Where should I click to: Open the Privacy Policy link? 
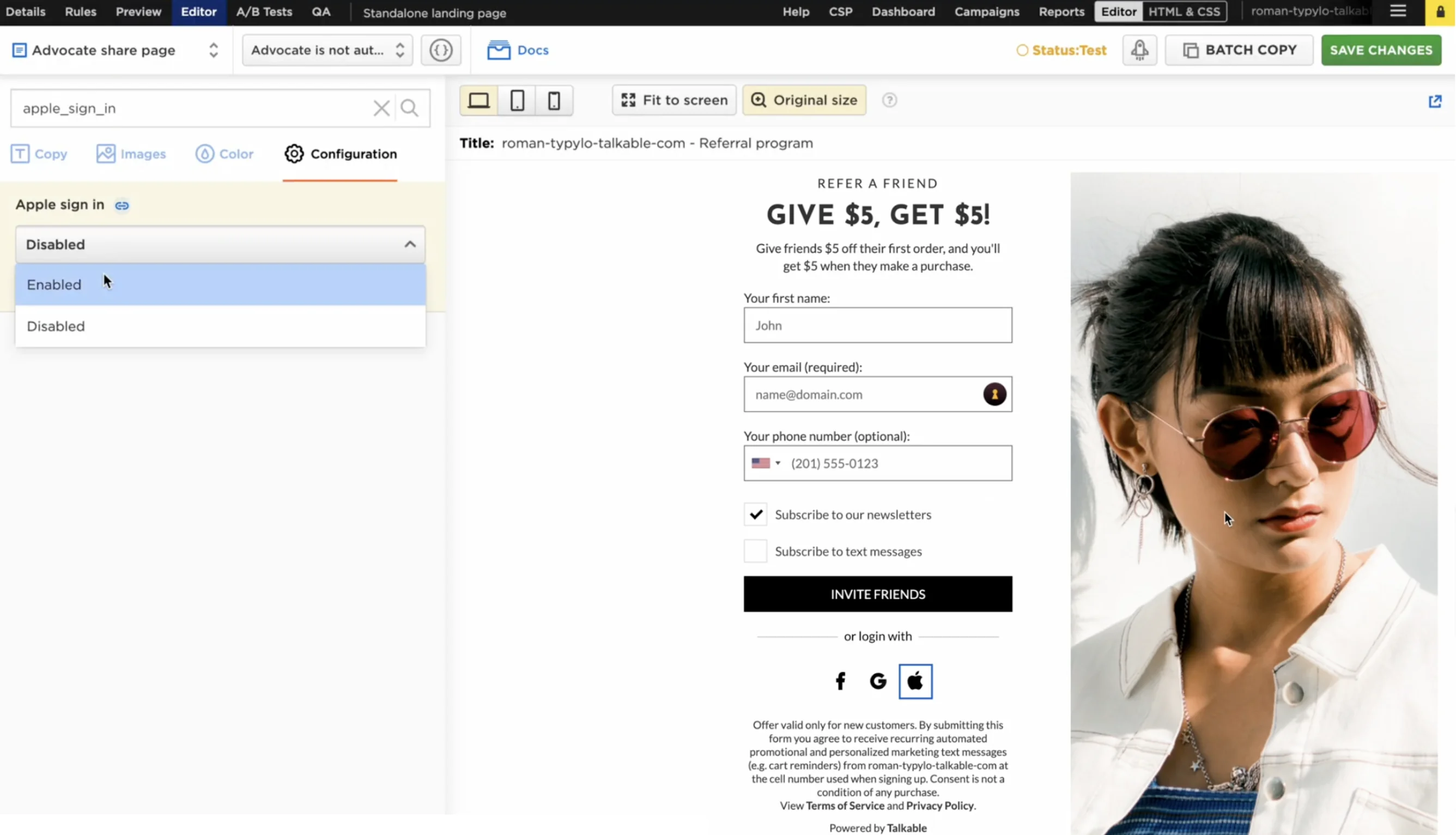point(939,806)
